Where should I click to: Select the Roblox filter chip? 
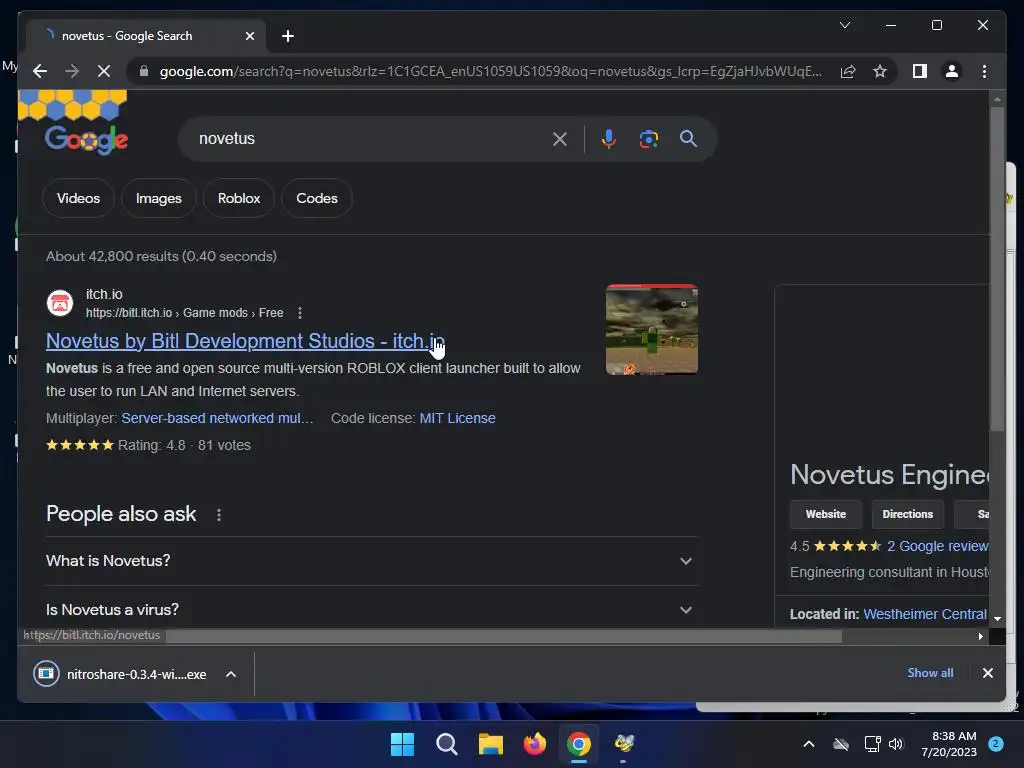coord(239,198)
